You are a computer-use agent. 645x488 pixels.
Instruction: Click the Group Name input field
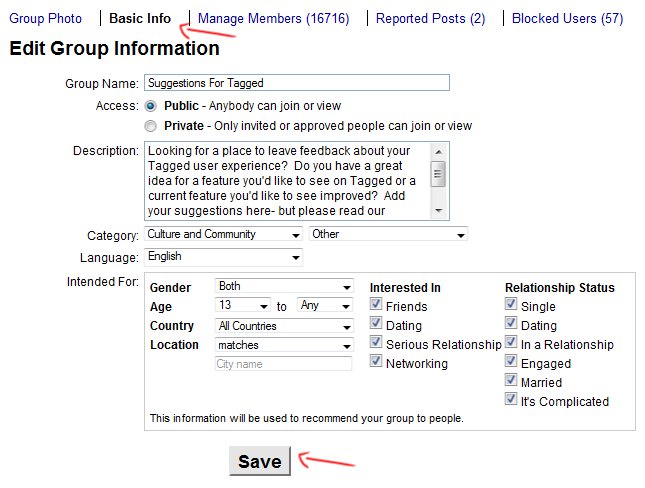coord(297,83)
